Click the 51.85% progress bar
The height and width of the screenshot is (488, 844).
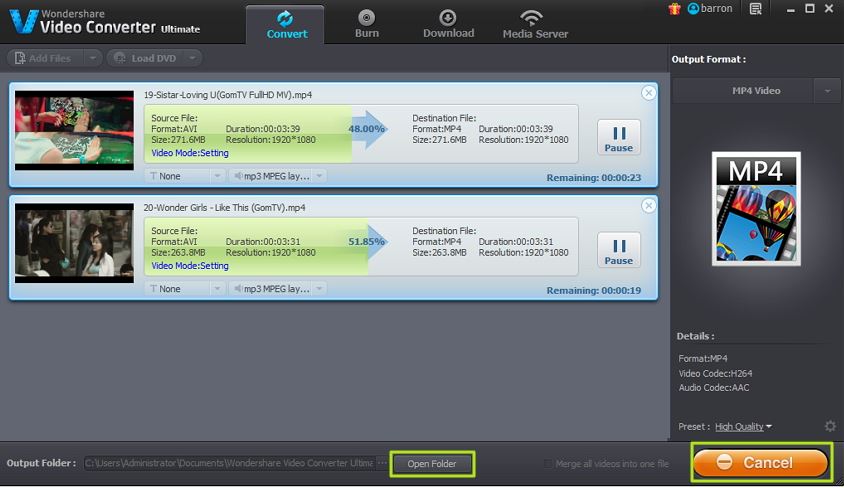(x=361, y=246)
